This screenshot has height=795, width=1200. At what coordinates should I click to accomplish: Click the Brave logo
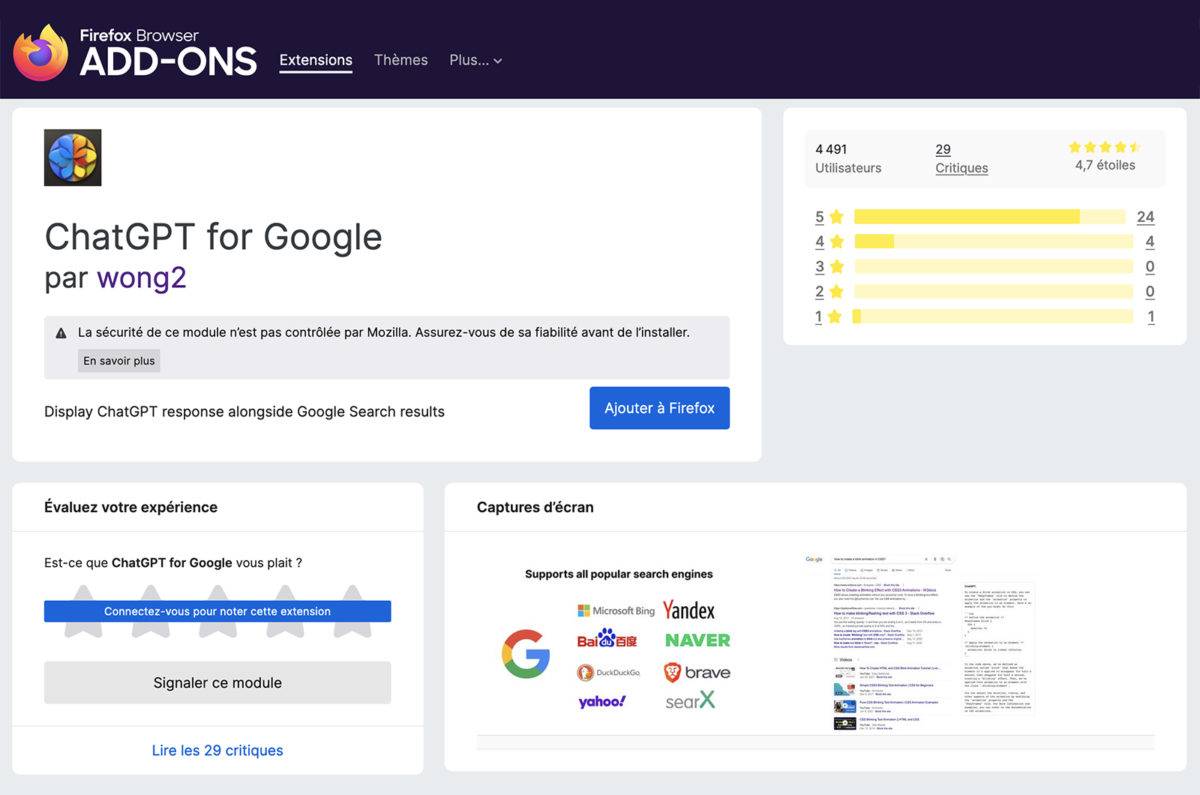click(x=697, y=672)
